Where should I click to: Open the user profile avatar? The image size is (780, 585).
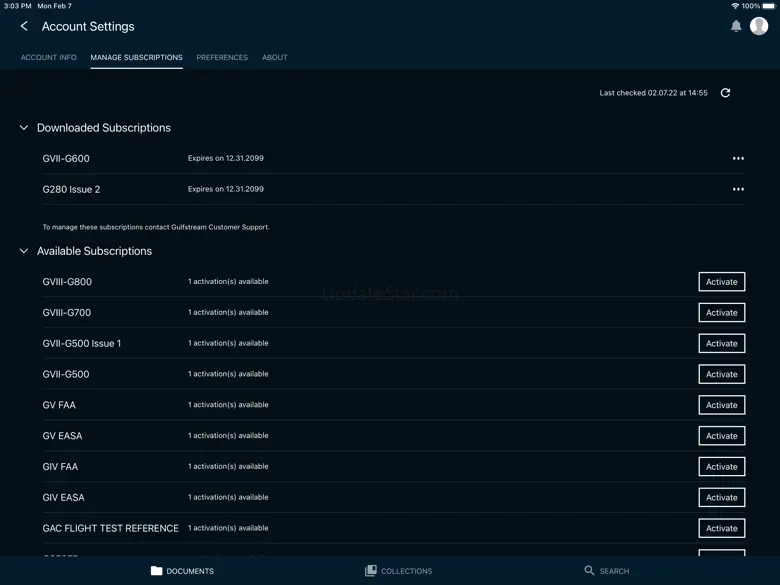[759, 26]
